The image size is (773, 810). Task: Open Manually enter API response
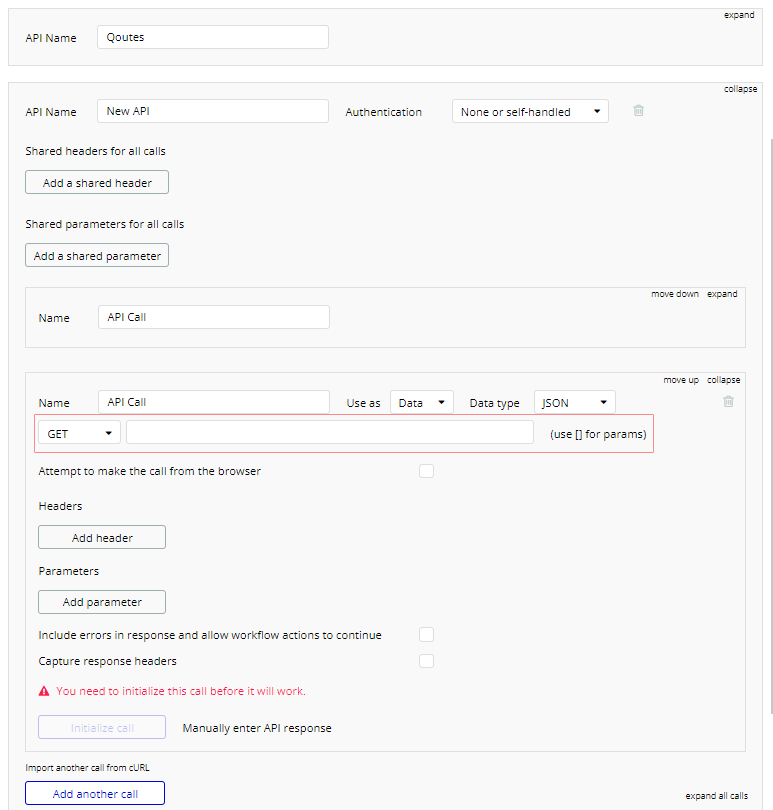pos(257,728)
